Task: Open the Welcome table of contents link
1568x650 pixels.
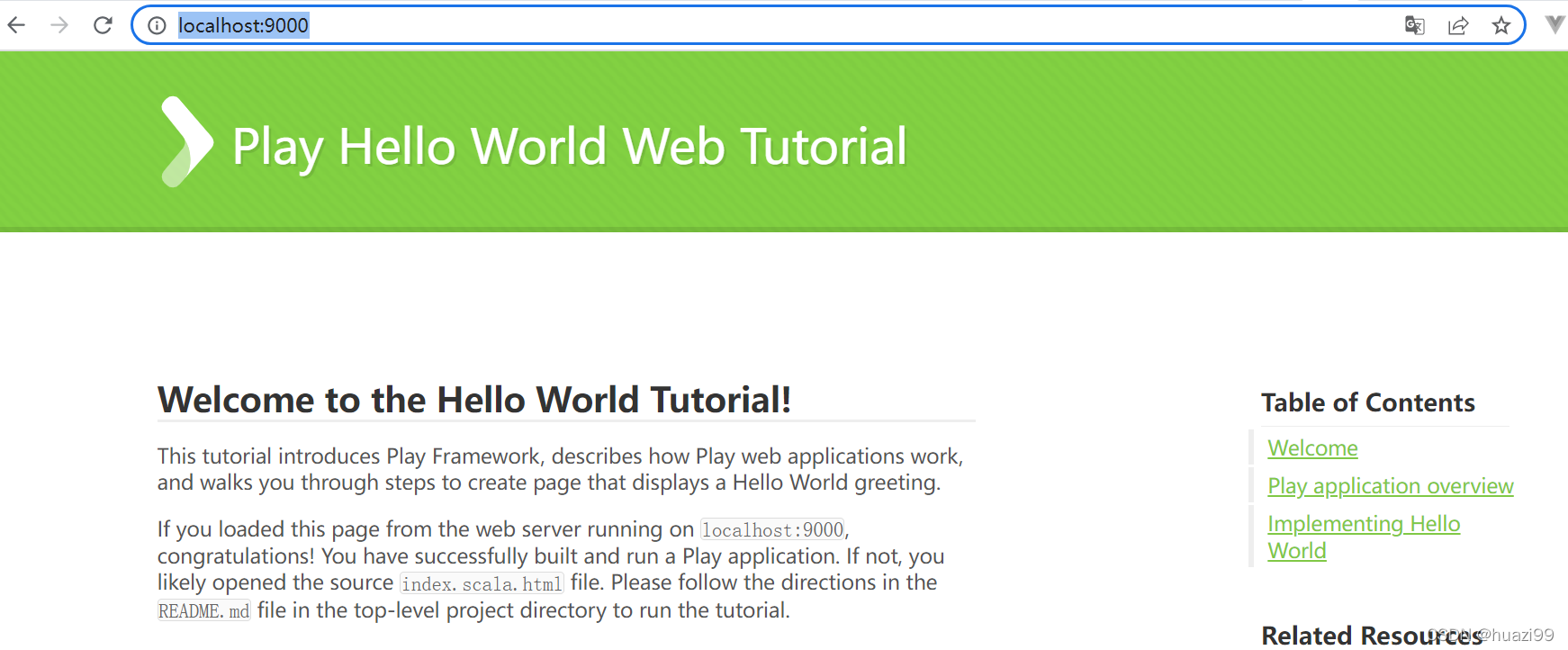Action: (x=1312, y=448)
